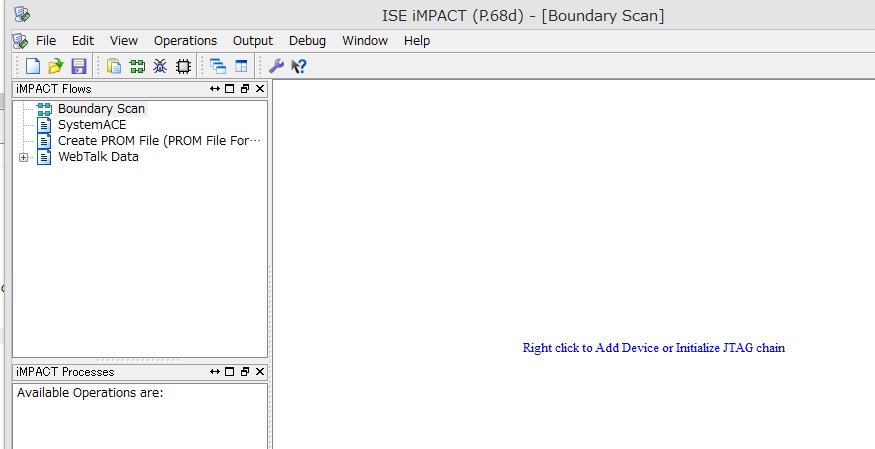Click the Initialize Chain green boundary-scan icon
Screen dimensions: 875x449
[137, 66]
